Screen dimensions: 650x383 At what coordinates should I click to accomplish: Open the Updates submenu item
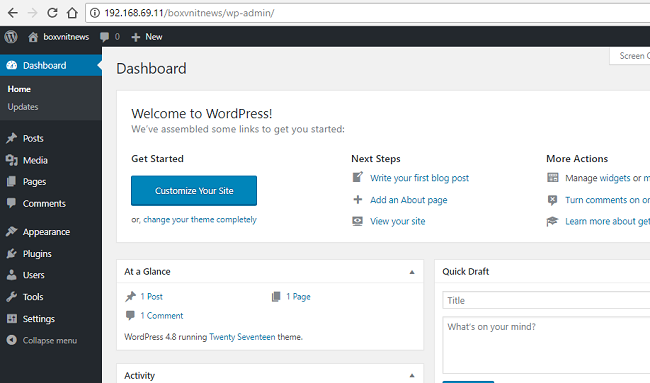click(23, 107)
